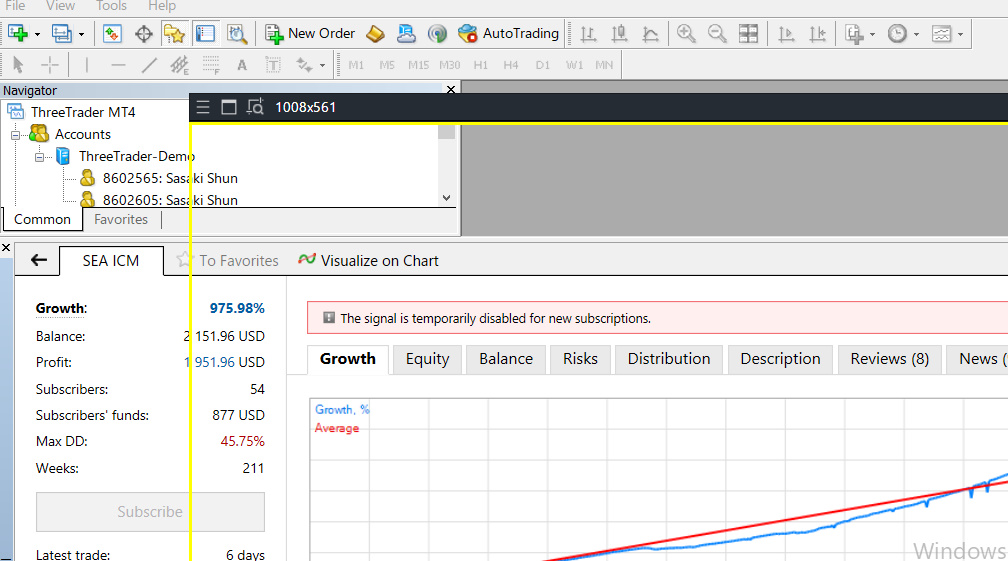1008x561 pixels.
Task: Select the horizontal line drawing tool
Action: pos(118,64)
